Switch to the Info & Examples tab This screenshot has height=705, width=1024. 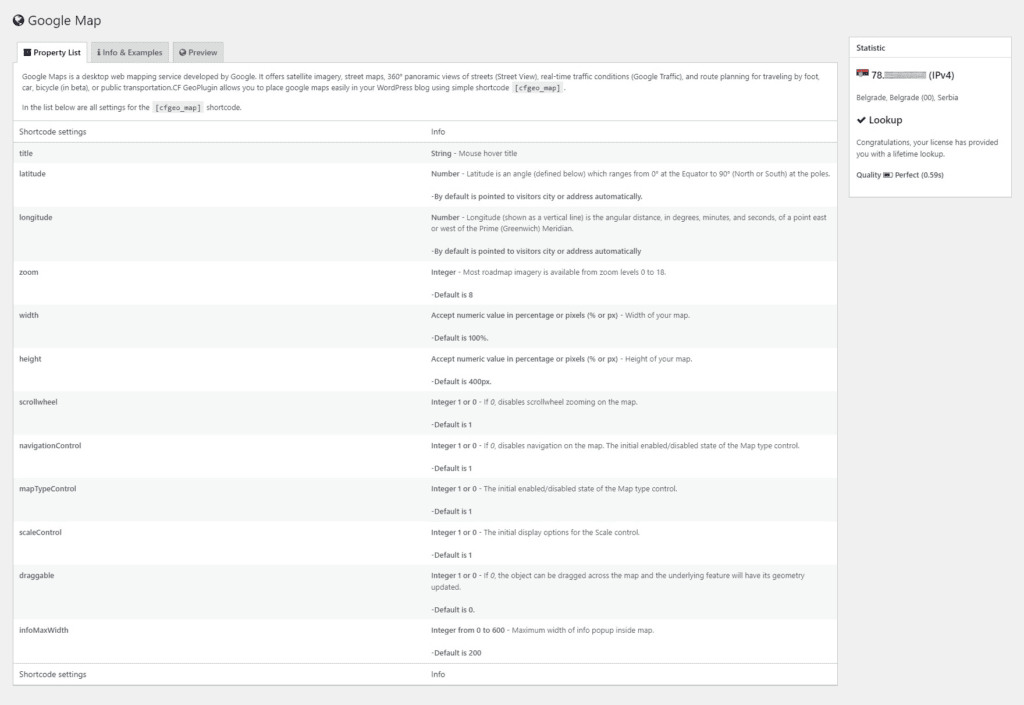click(x=130, y=52)
